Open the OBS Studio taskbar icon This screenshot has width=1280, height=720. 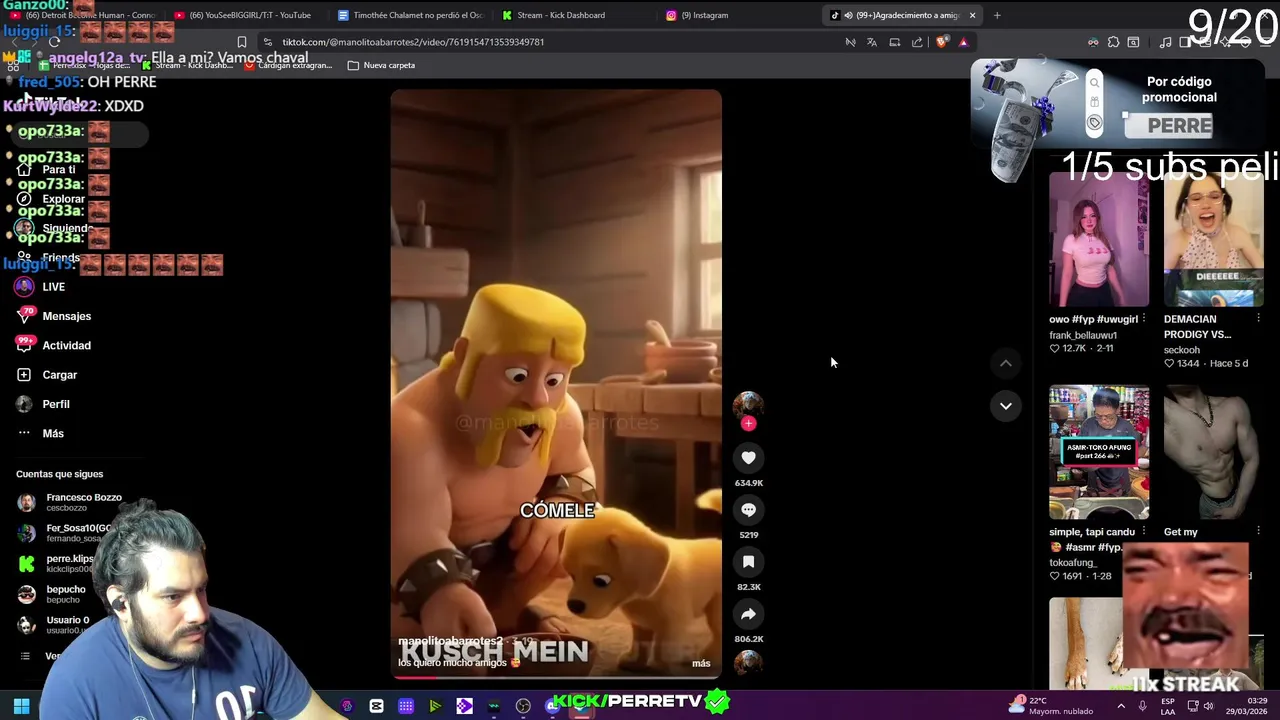(x=523, y=706)
